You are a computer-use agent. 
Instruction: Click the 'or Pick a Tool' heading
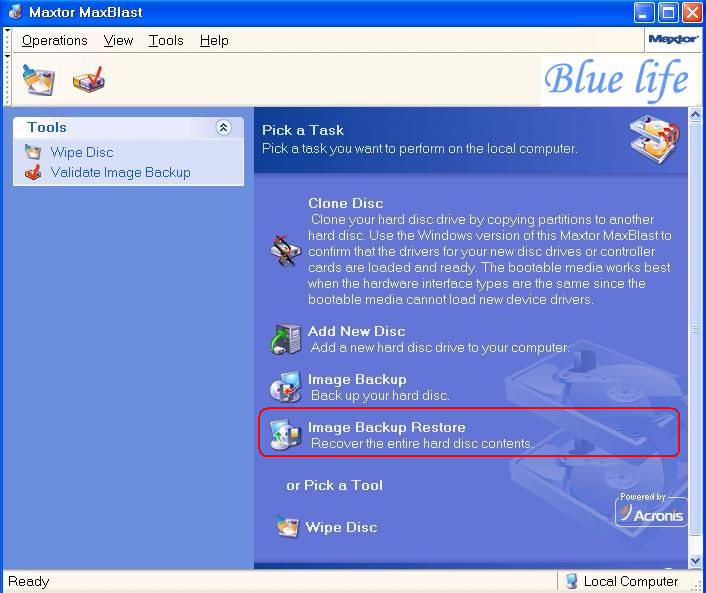click(x=335, y=485)
